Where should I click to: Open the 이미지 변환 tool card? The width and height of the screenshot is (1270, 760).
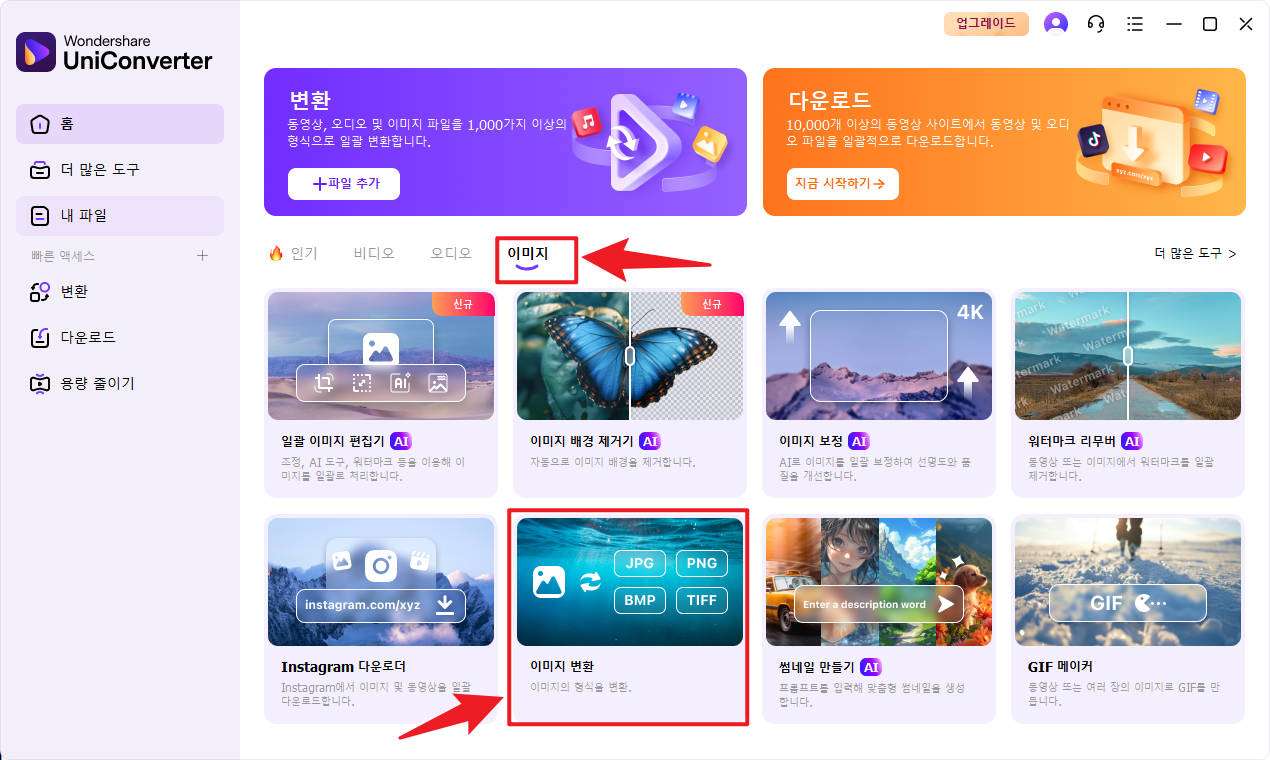(630, 619)
